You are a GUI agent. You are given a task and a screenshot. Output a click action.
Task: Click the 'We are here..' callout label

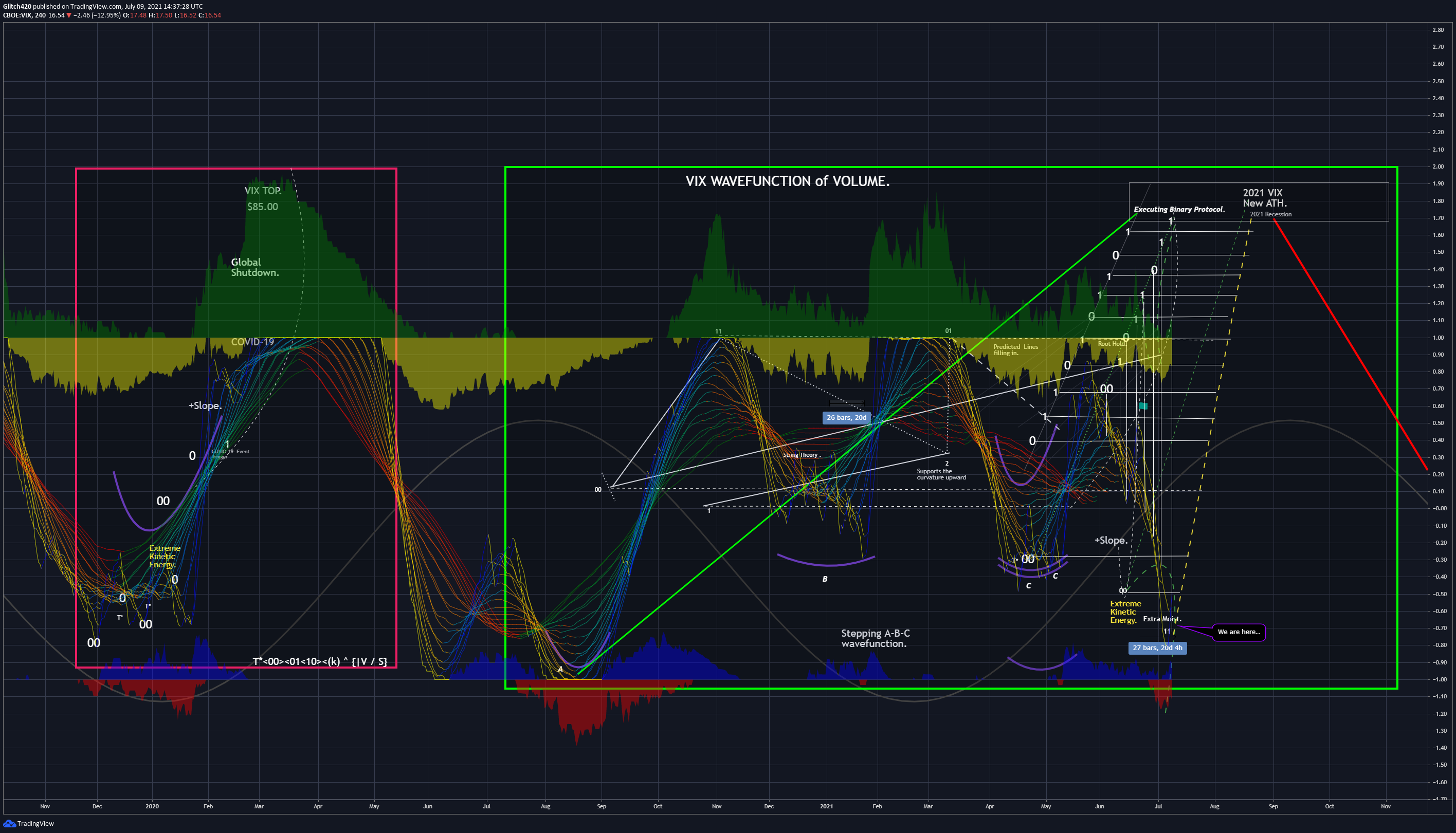(1239, 632)
